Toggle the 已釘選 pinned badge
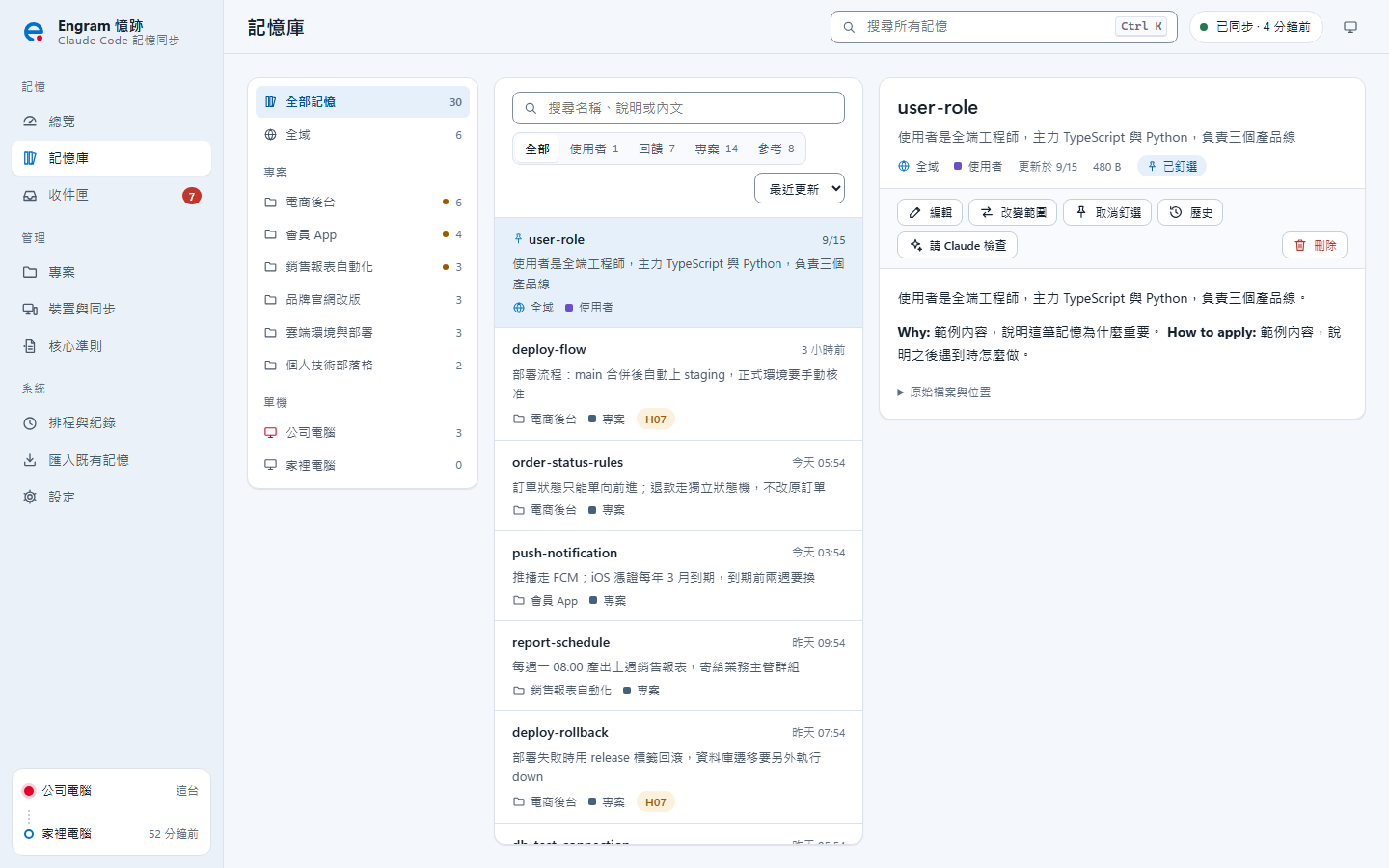This screenshot has height=868, width=1389. coord(1172,166)
